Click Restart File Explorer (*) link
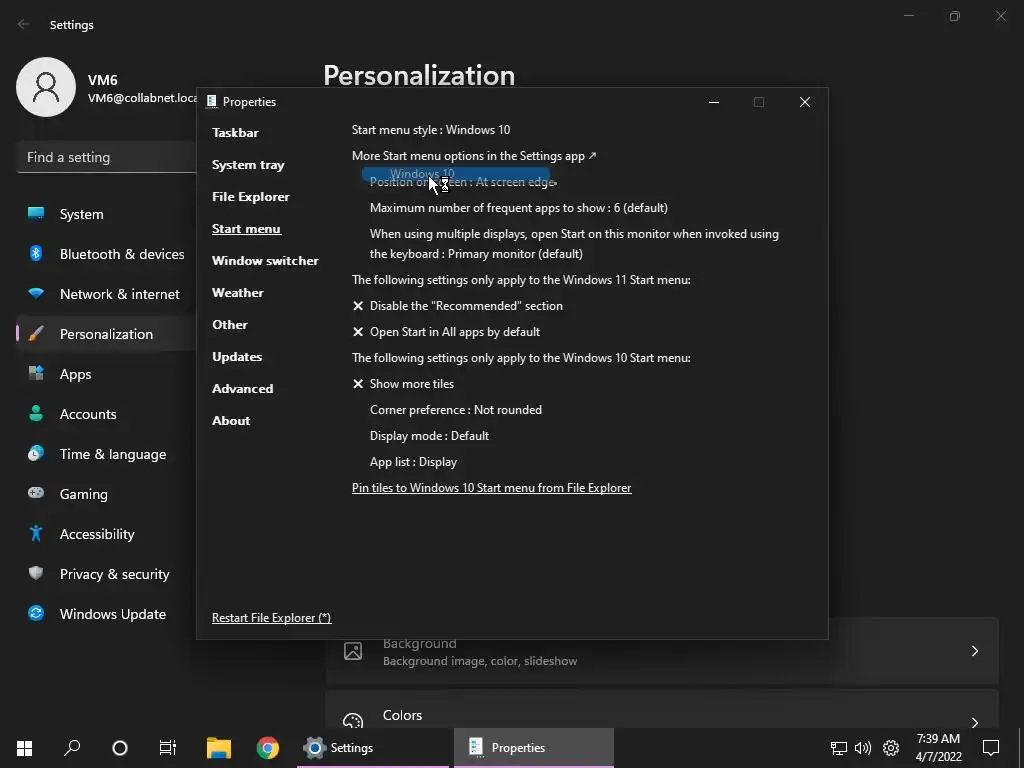Viewport: 1024px width, 768px height. [x=272, y=618]
